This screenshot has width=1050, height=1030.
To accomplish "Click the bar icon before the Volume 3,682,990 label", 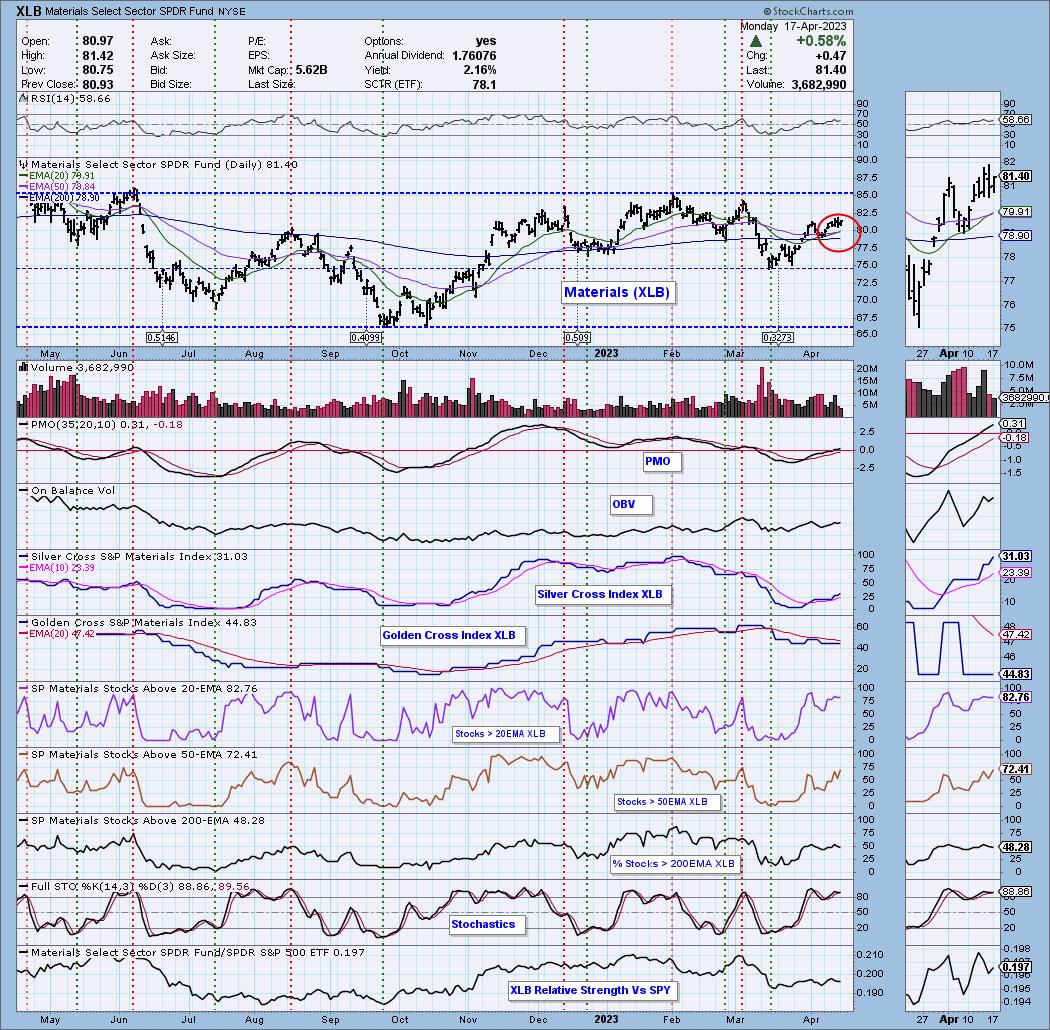I will (x=24, y=367).
